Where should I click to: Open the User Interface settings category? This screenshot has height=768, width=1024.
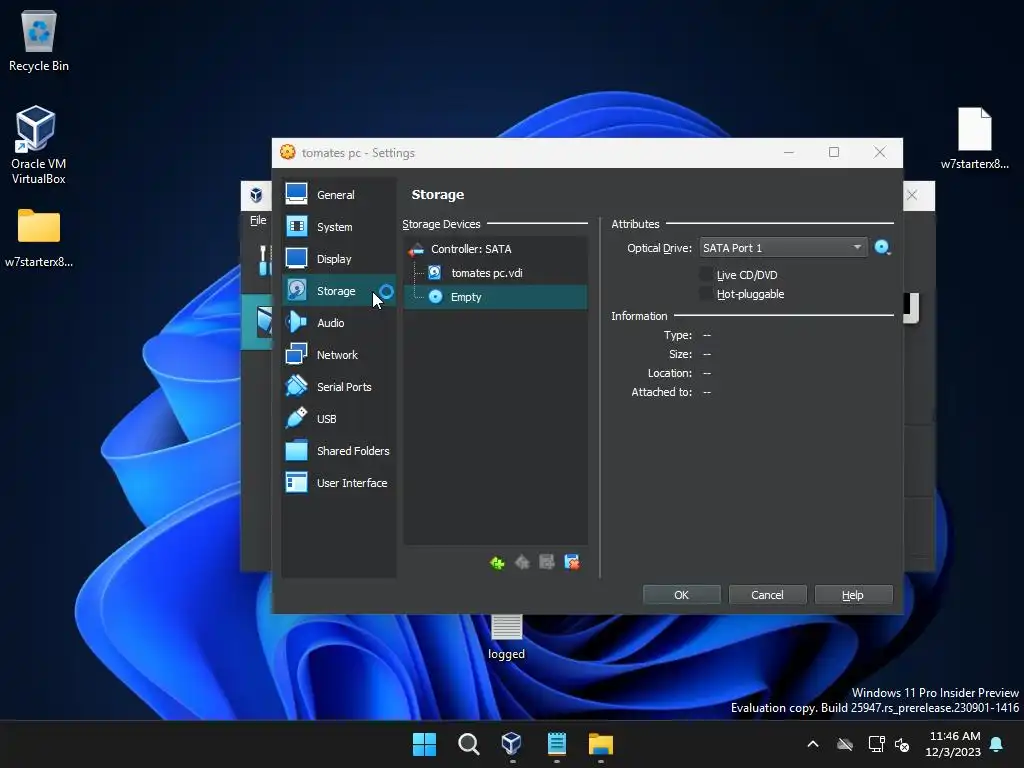pos(338,483)
